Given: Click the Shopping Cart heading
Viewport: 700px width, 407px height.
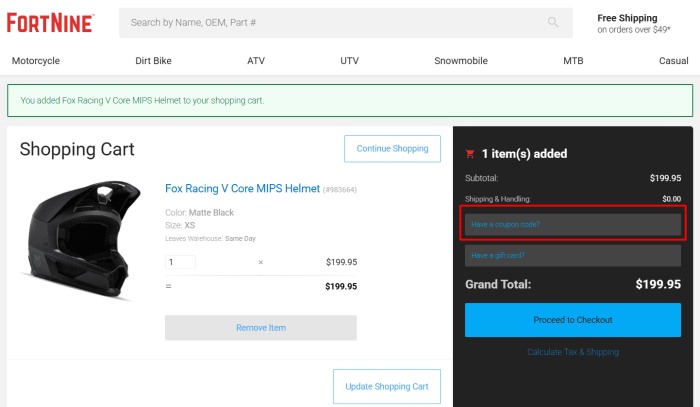Looking at the screenshot, I should [77, 149].
